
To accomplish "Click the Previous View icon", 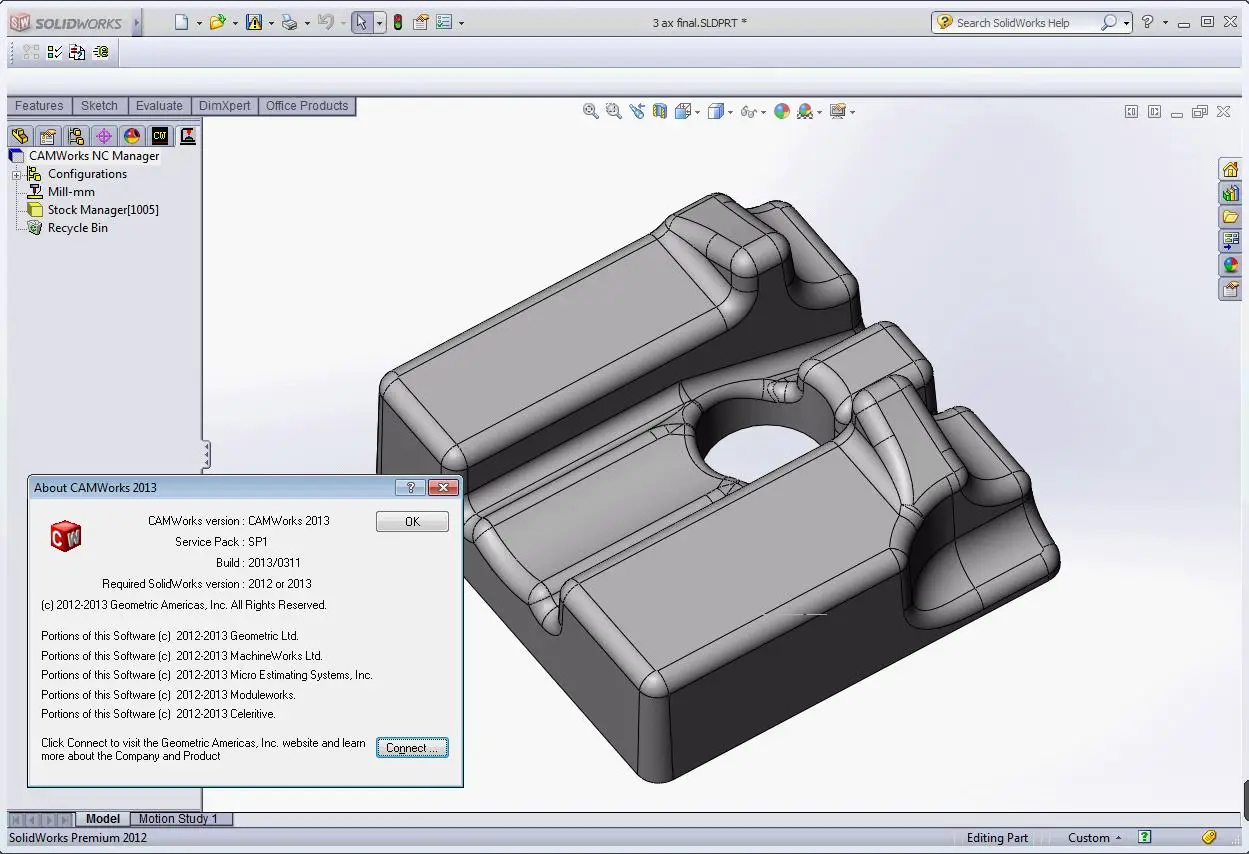I will coord(637,111).
